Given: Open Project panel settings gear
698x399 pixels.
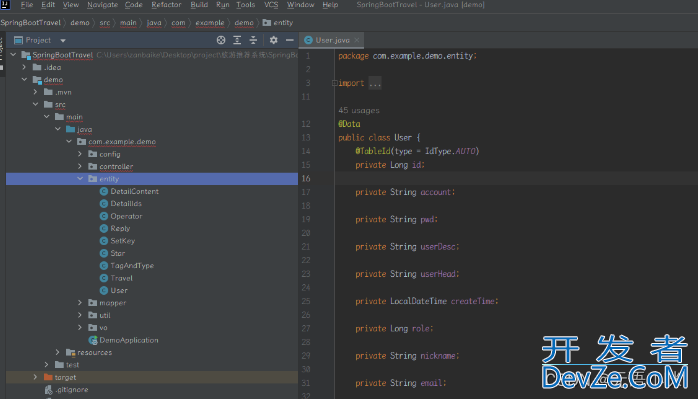Looking at the screenshot, I should click(x=274, y=40).
